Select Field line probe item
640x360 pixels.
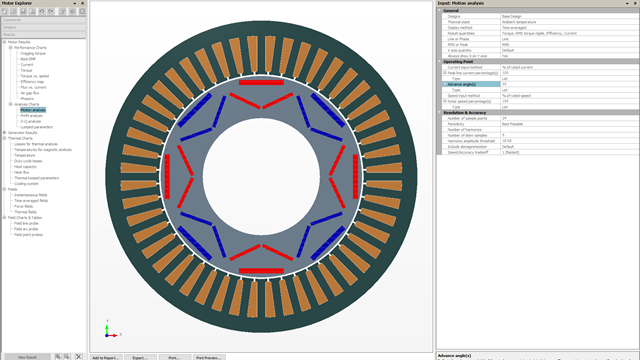click(26, 223)
